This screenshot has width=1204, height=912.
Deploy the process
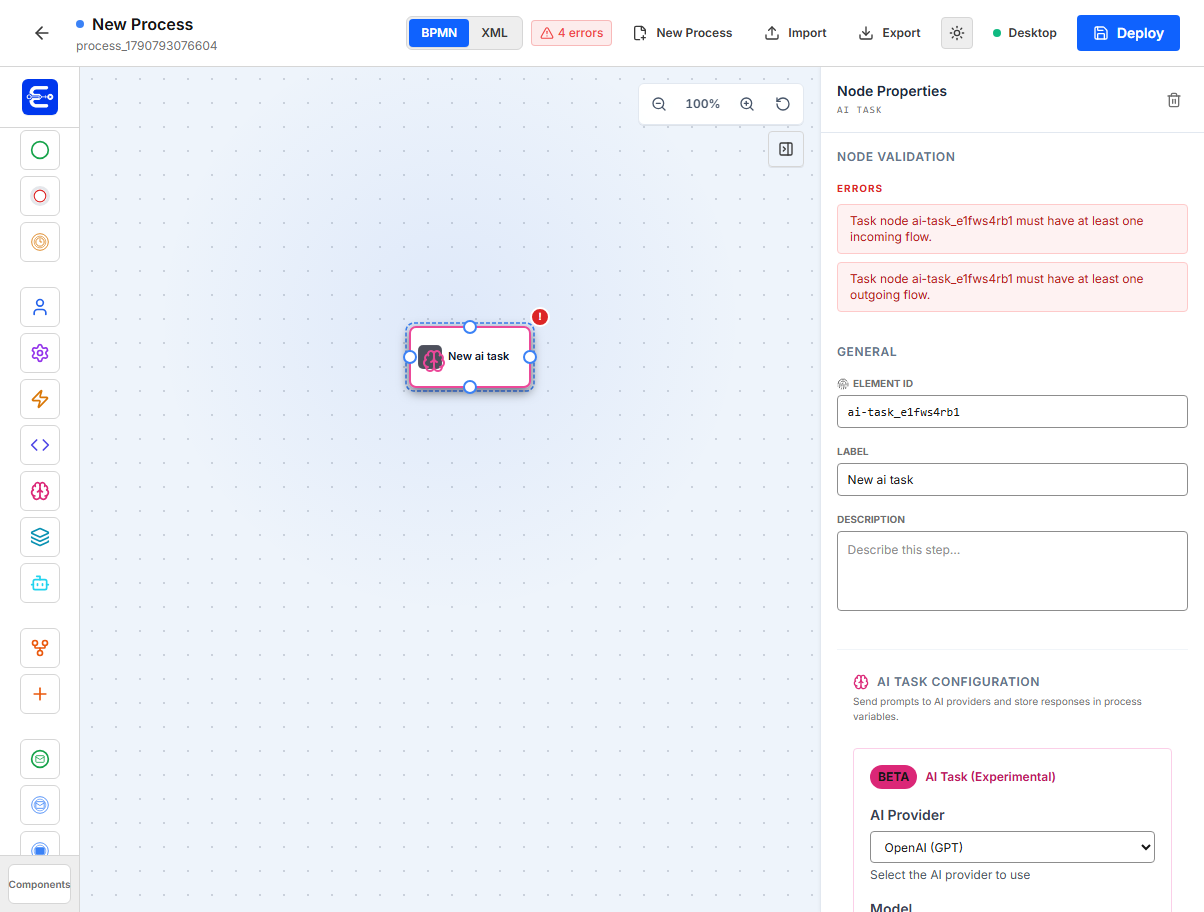pyautogui.click(x=1128, y=33)
